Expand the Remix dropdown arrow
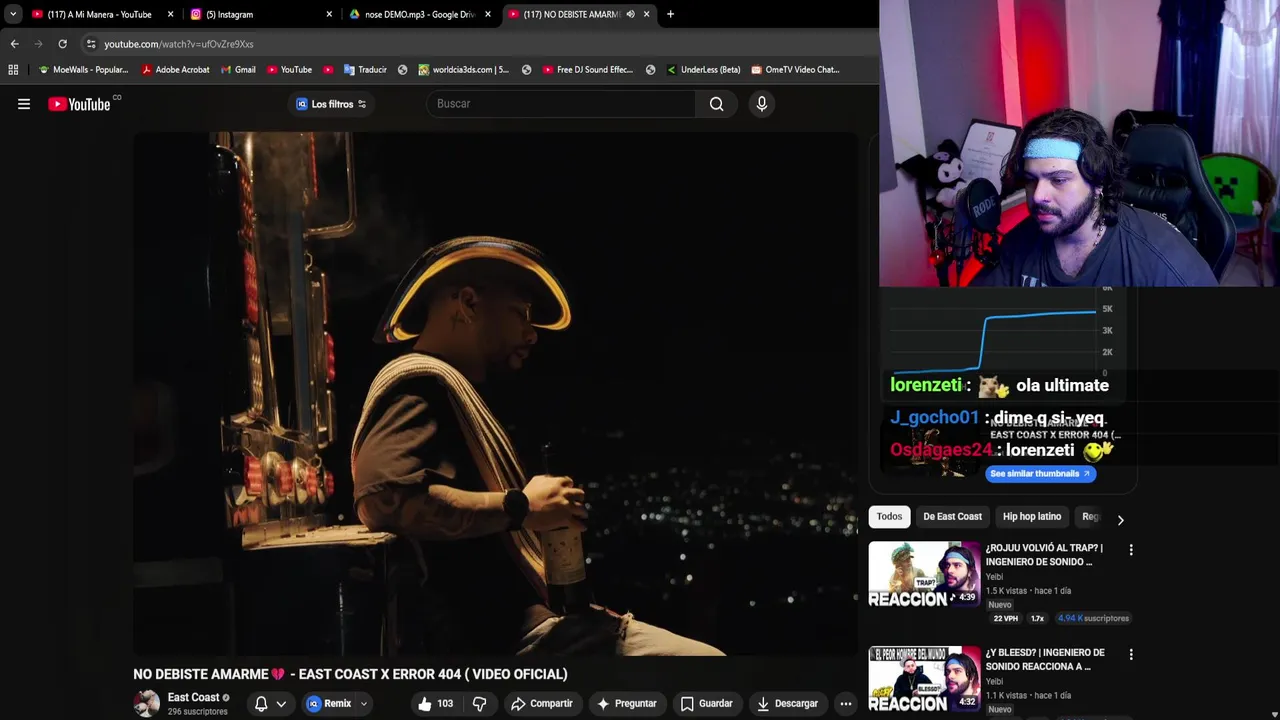The image size is (1280, 720). pyautogui.click(x=363, y=704)
